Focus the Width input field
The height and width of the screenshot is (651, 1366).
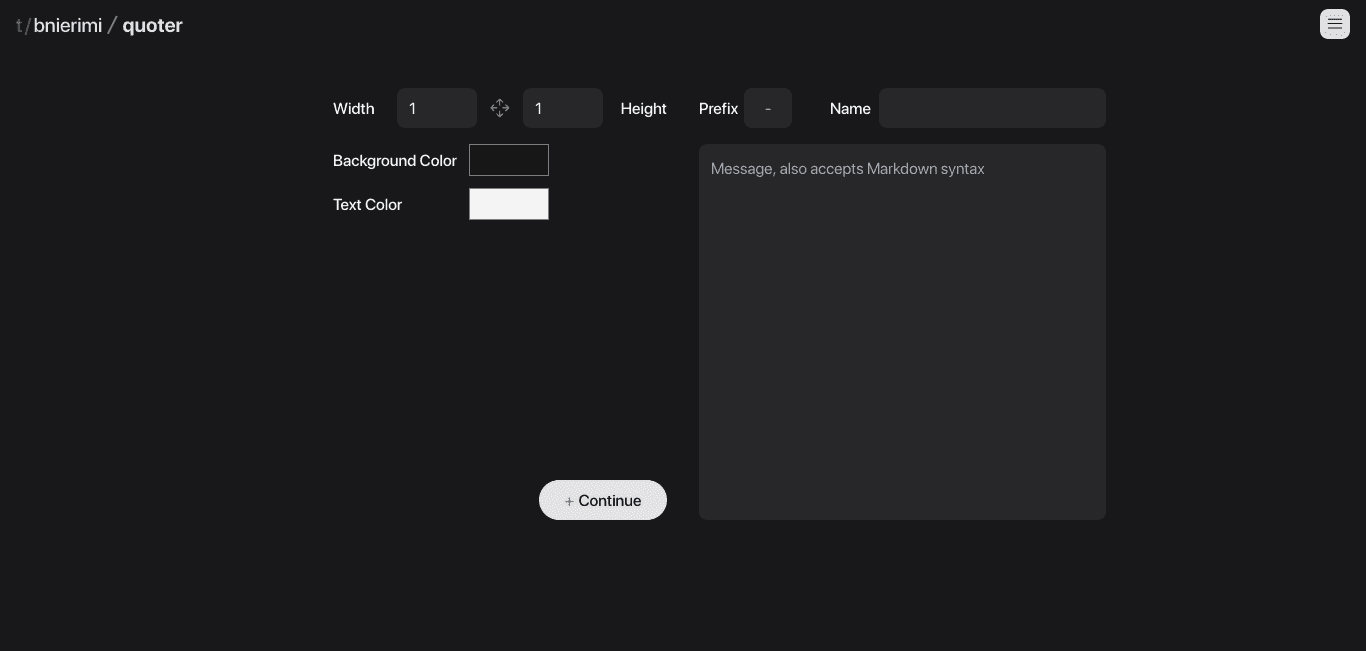[x=437, y=108]
